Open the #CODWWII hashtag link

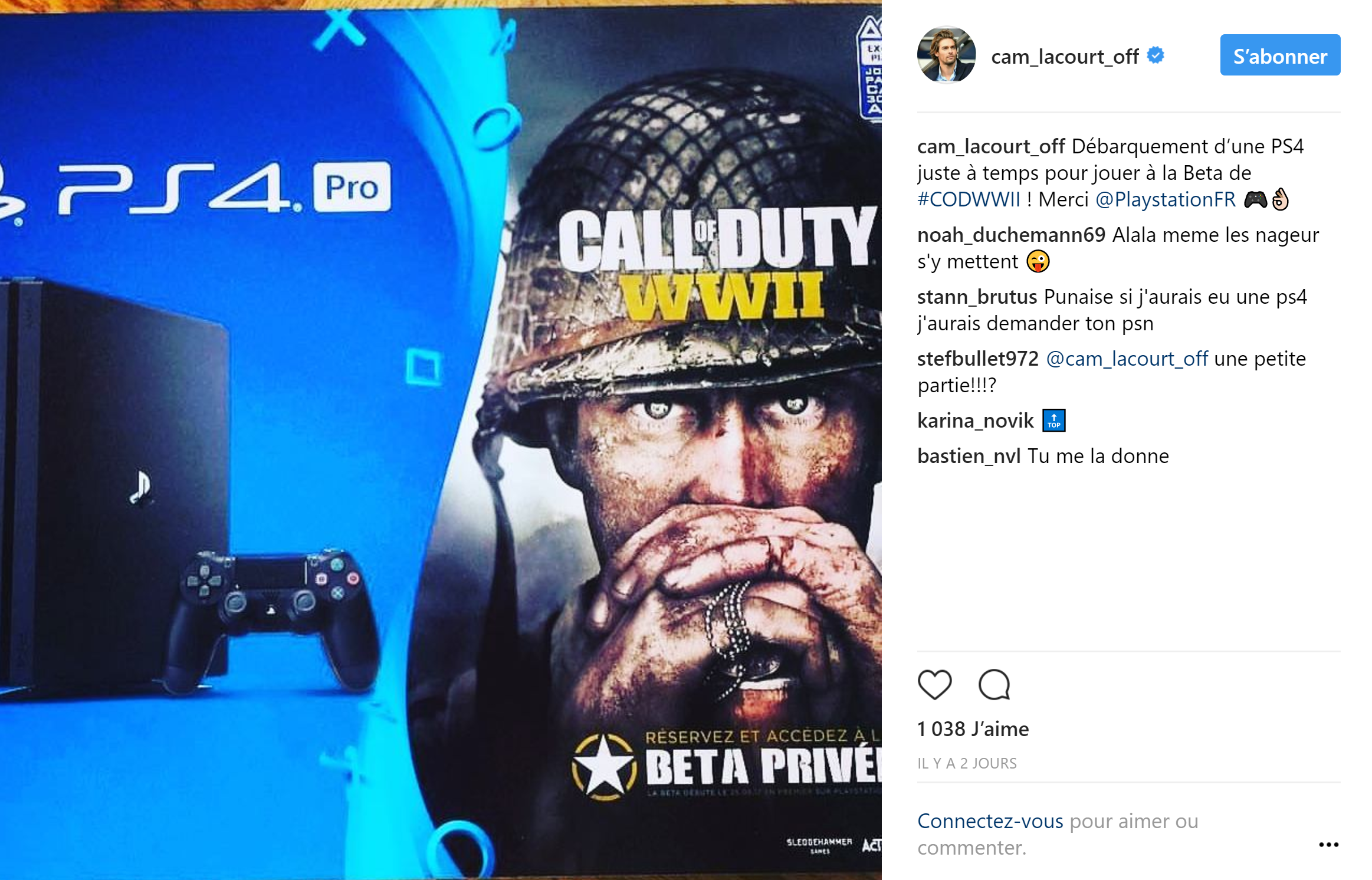pyautogui.click(x=969, y=199)
